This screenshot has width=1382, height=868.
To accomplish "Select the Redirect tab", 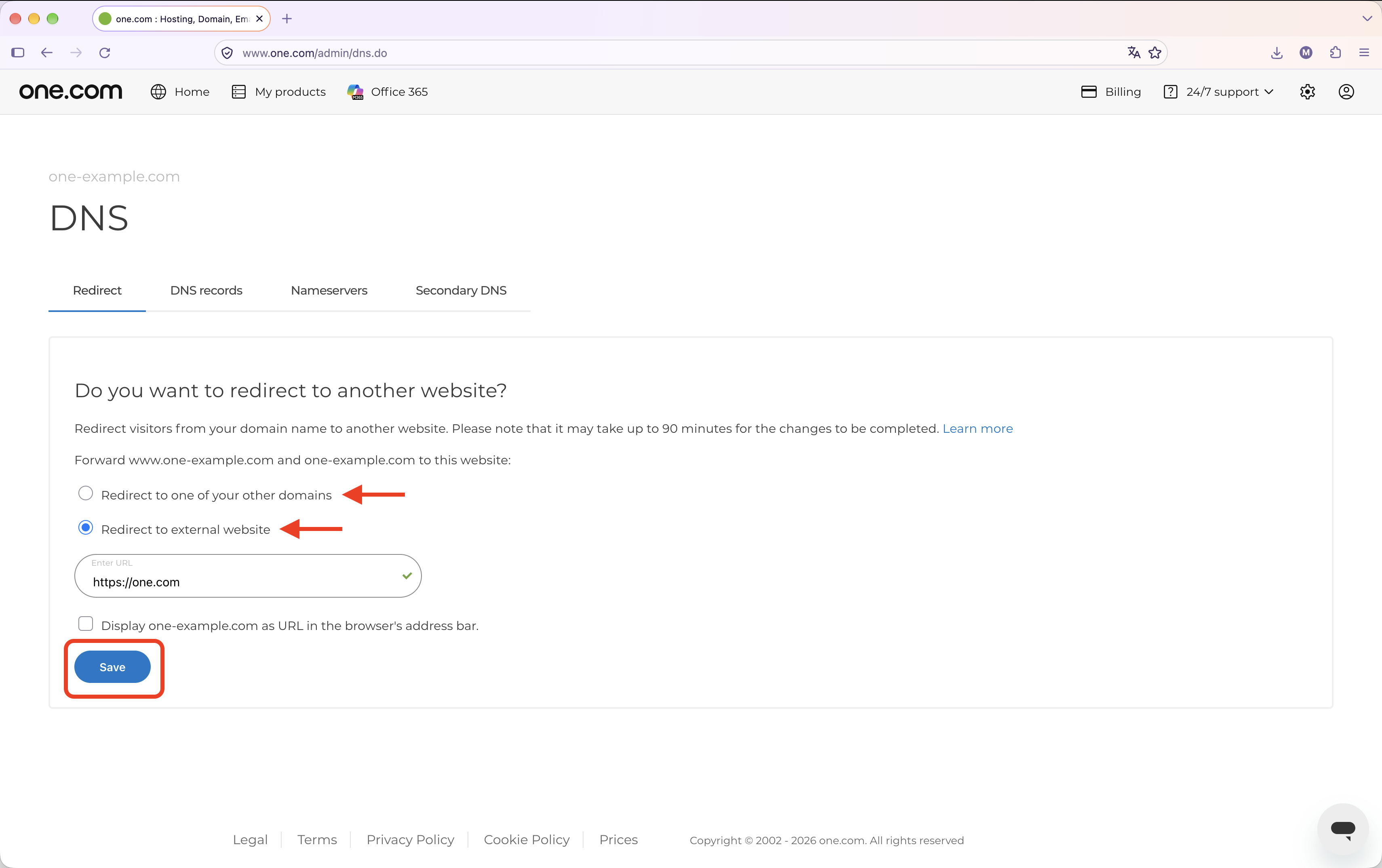I will tap(97, 291).
